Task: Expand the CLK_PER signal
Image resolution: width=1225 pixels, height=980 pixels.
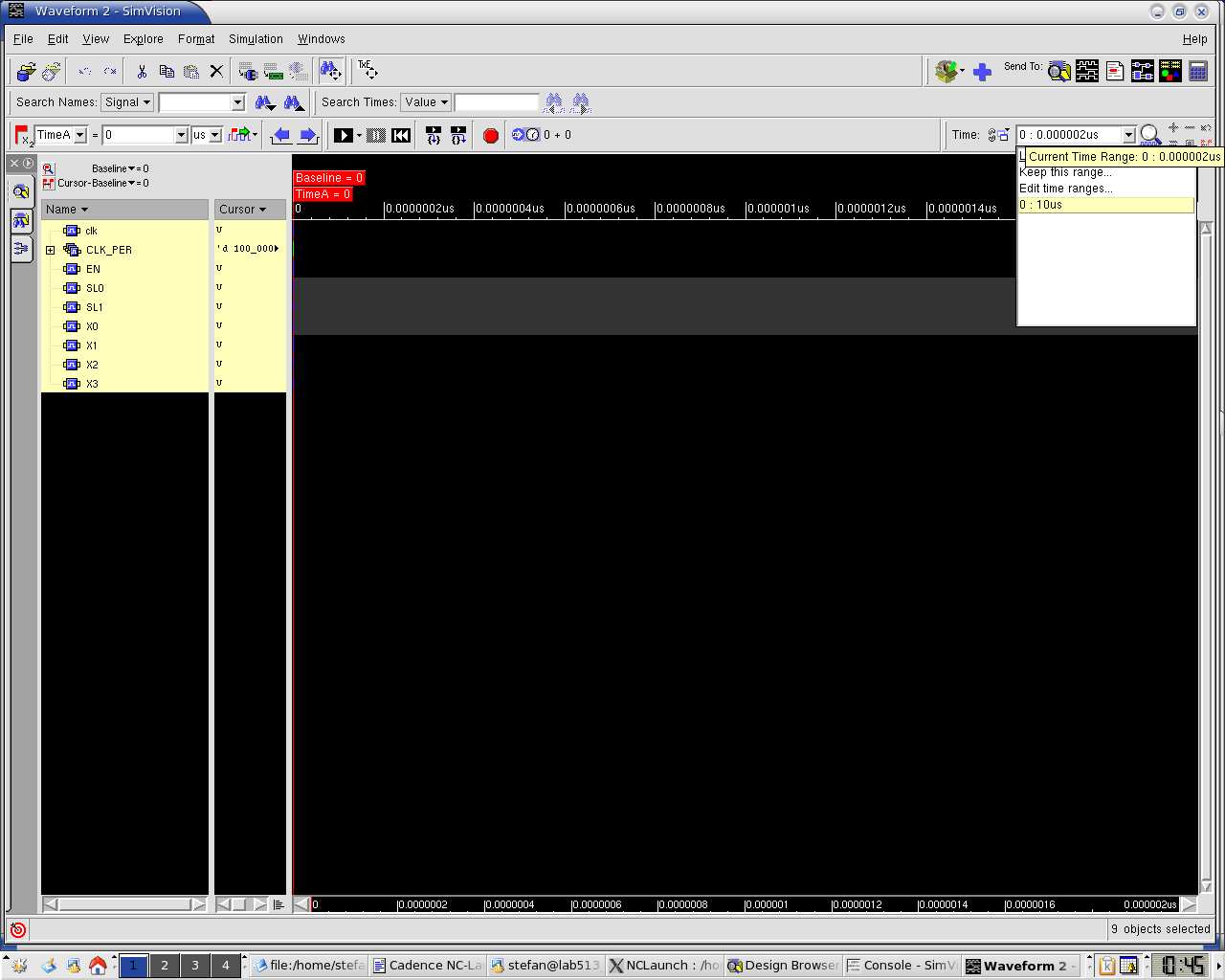Action: pyautogui.click(x=50, y=250)
